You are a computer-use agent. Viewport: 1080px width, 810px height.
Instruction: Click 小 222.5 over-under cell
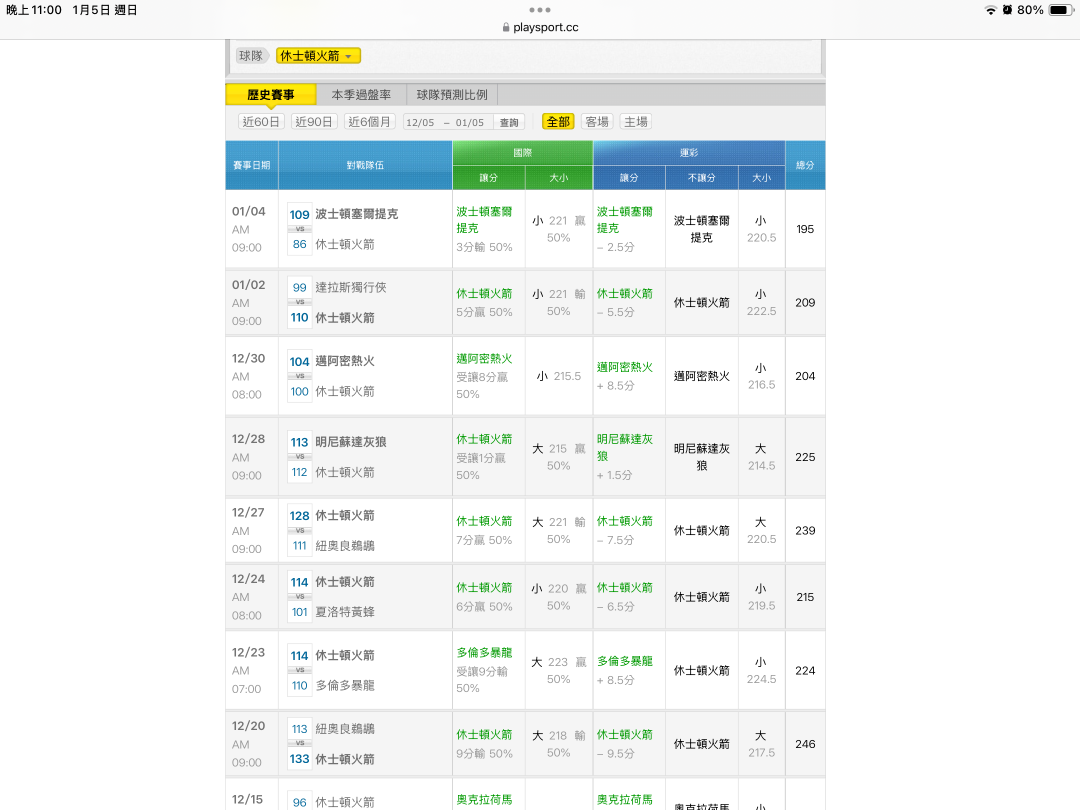(761, 302)
